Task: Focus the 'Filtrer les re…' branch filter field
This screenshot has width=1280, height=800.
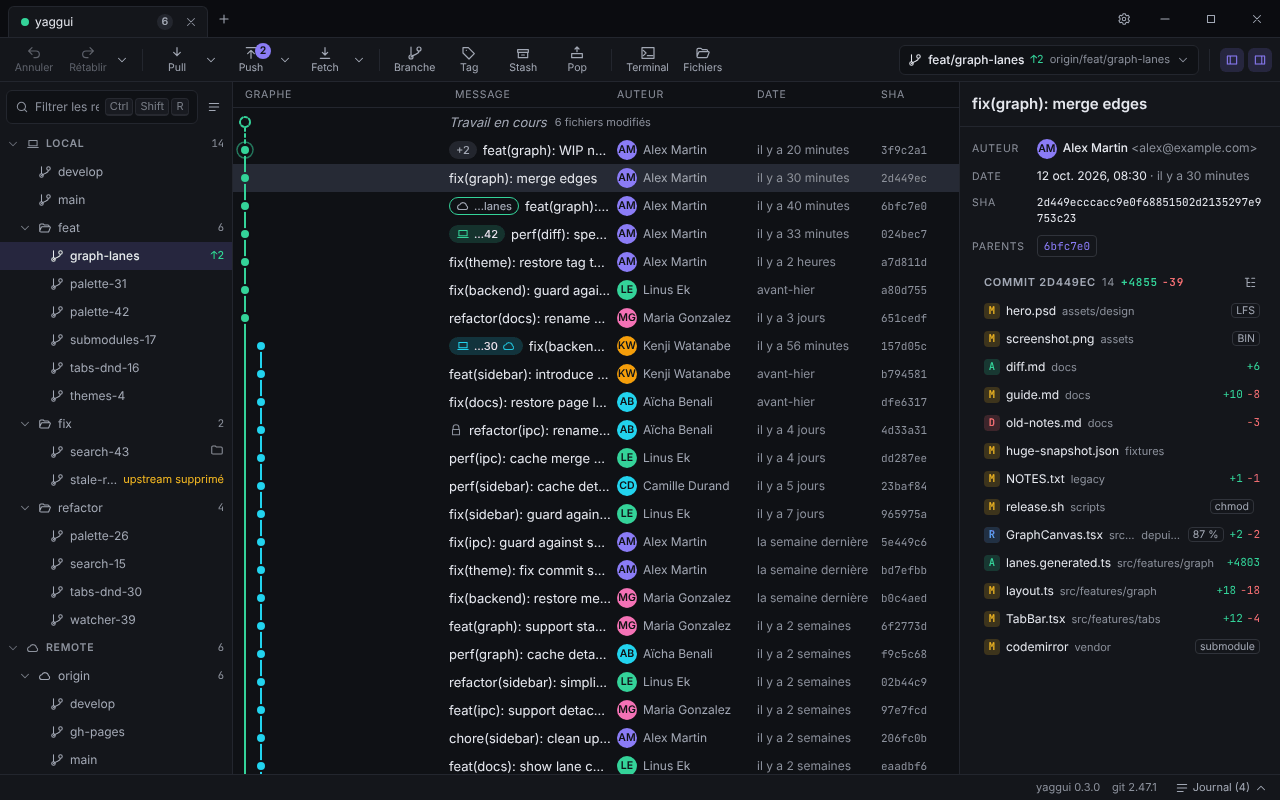Action: tap(102, 107)
